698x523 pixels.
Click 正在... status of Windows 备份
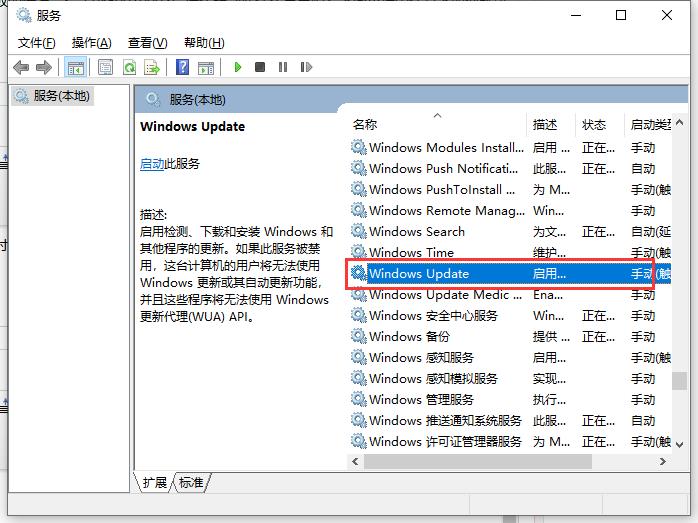pyautogui.click(x=598, y=337)
